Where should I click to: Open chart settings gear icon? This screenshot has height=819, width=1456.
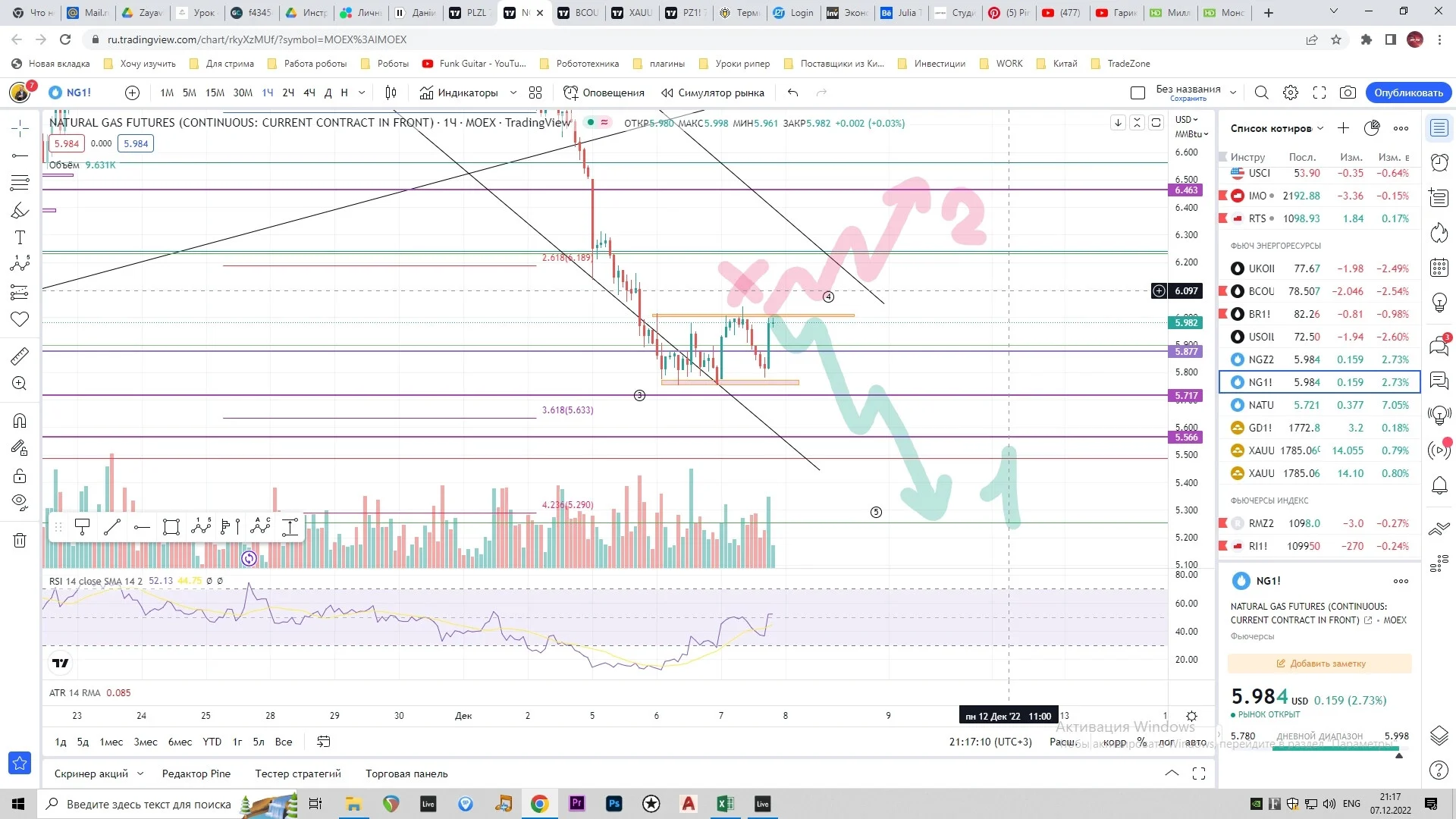tap(1291, 93)
